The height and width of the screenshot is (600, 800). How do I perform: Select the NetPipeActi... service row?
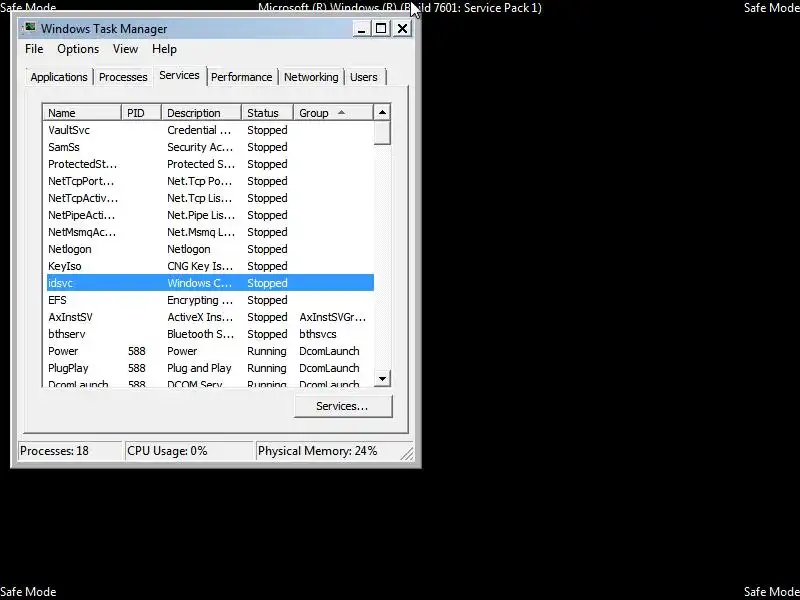(210, 215)
